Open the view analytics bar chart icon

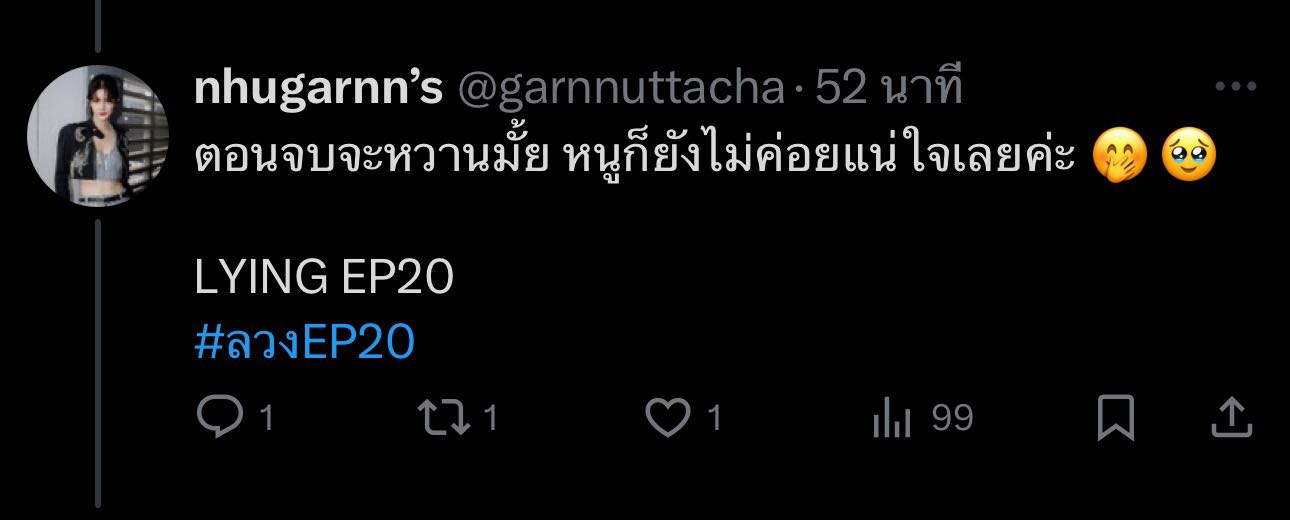click(x=891, y=418)
